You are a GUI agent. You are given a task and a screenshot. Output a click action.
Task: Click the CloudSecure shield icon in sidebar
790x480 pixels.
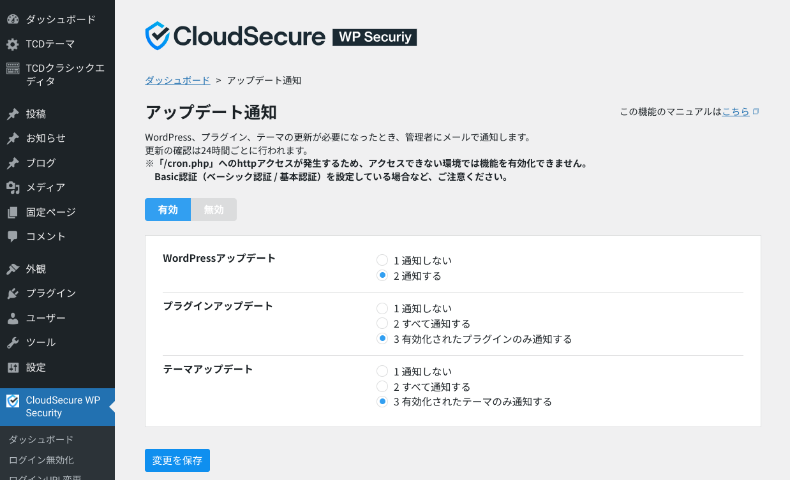pos(13,401)
